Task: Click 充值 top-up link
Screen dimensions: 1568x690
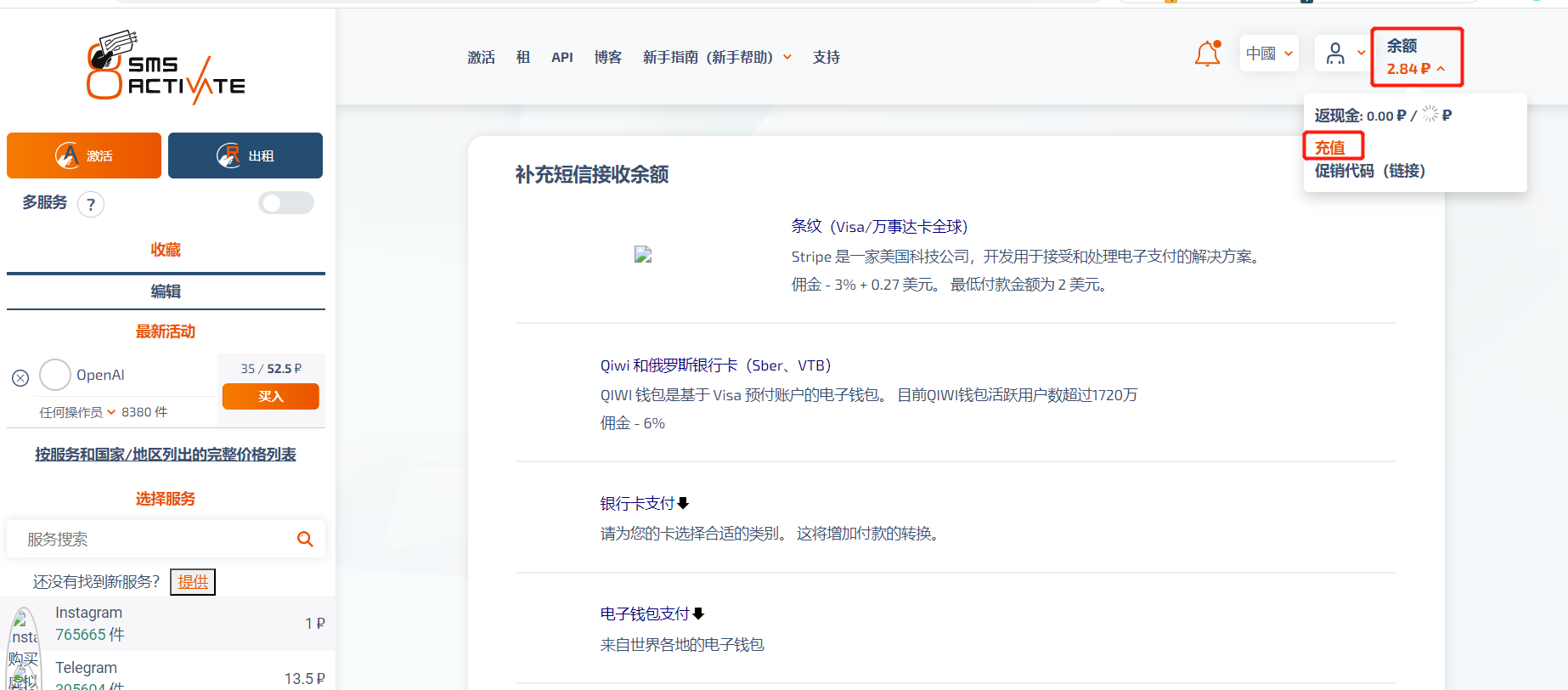Action: [1330, 147]
